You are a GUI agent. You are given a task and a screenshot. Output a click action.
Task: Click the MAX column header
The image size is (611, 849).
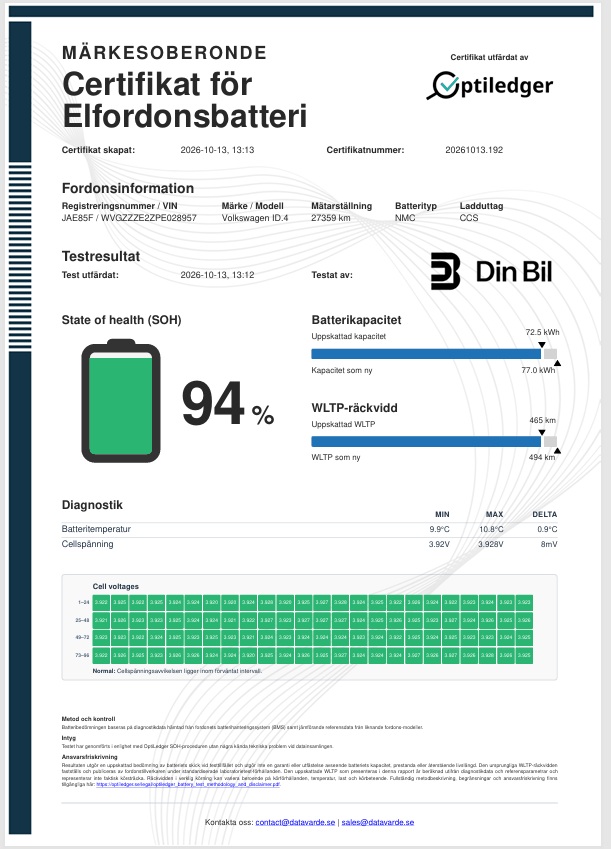point(495,514)
